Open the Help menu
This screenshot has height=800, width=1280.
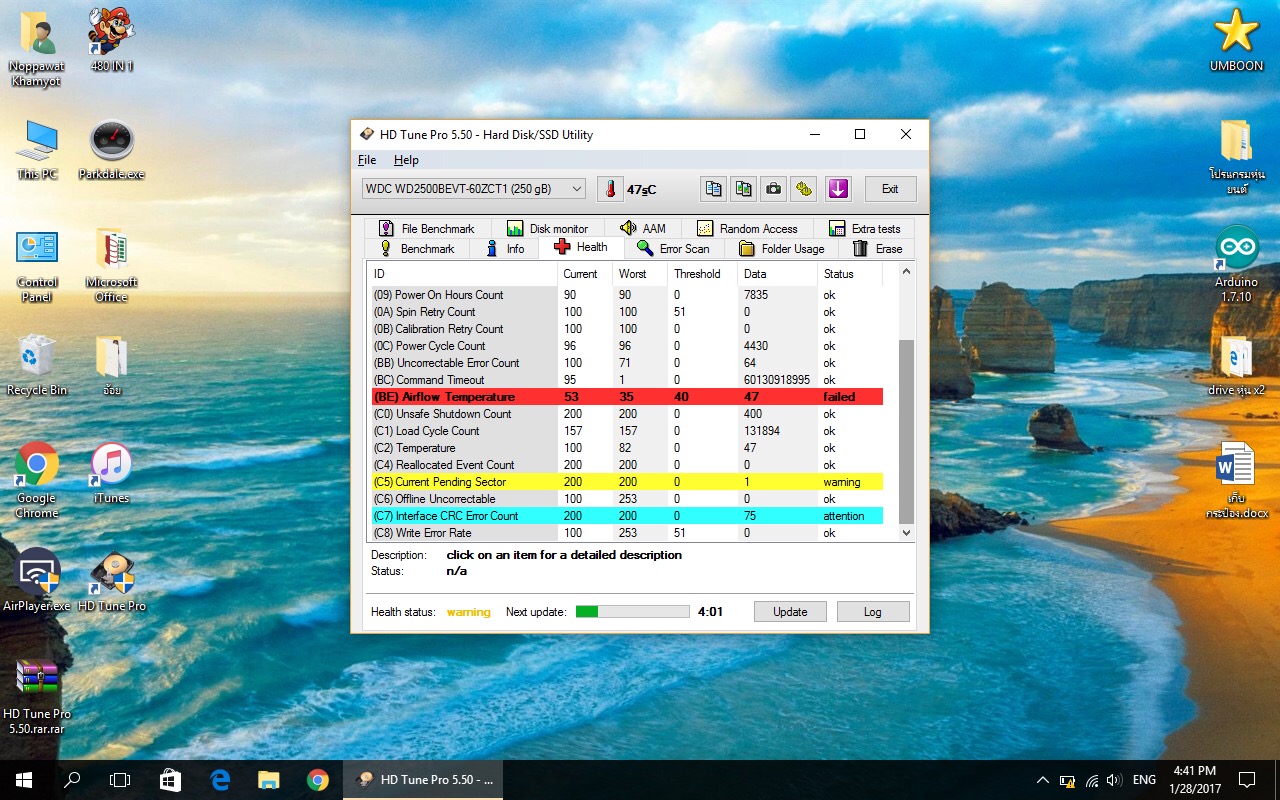coord(406,160)
